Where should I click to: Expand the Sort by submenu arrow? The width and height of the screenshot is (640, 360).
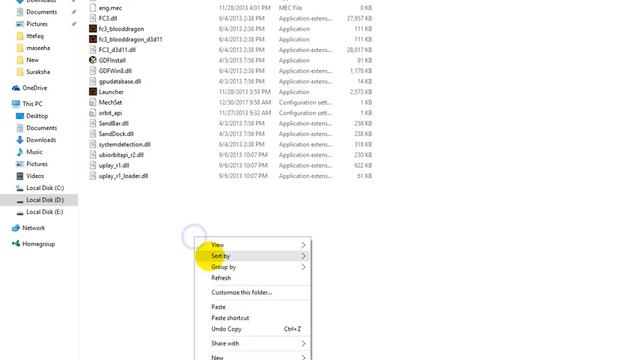coord(303,256)
